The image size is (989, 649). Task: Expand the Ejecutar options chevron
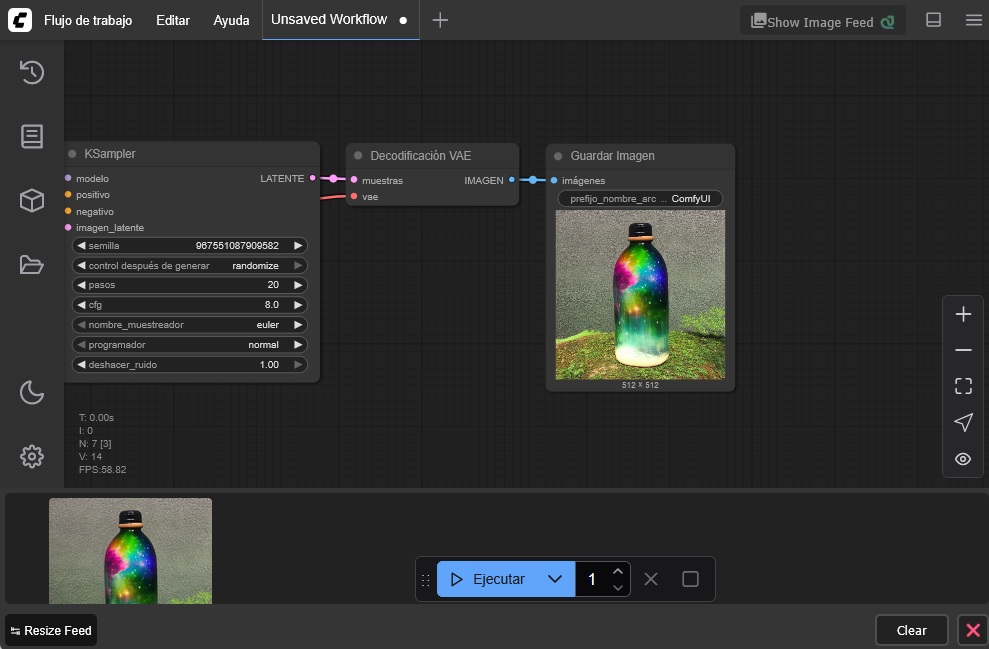tap(555, 579)
